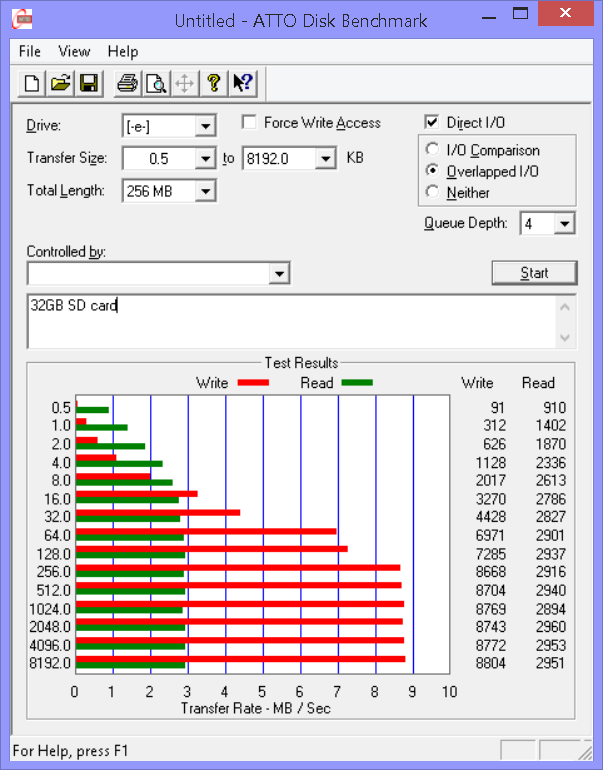Click the ATTO application icon in title bar

click(22, 19)
